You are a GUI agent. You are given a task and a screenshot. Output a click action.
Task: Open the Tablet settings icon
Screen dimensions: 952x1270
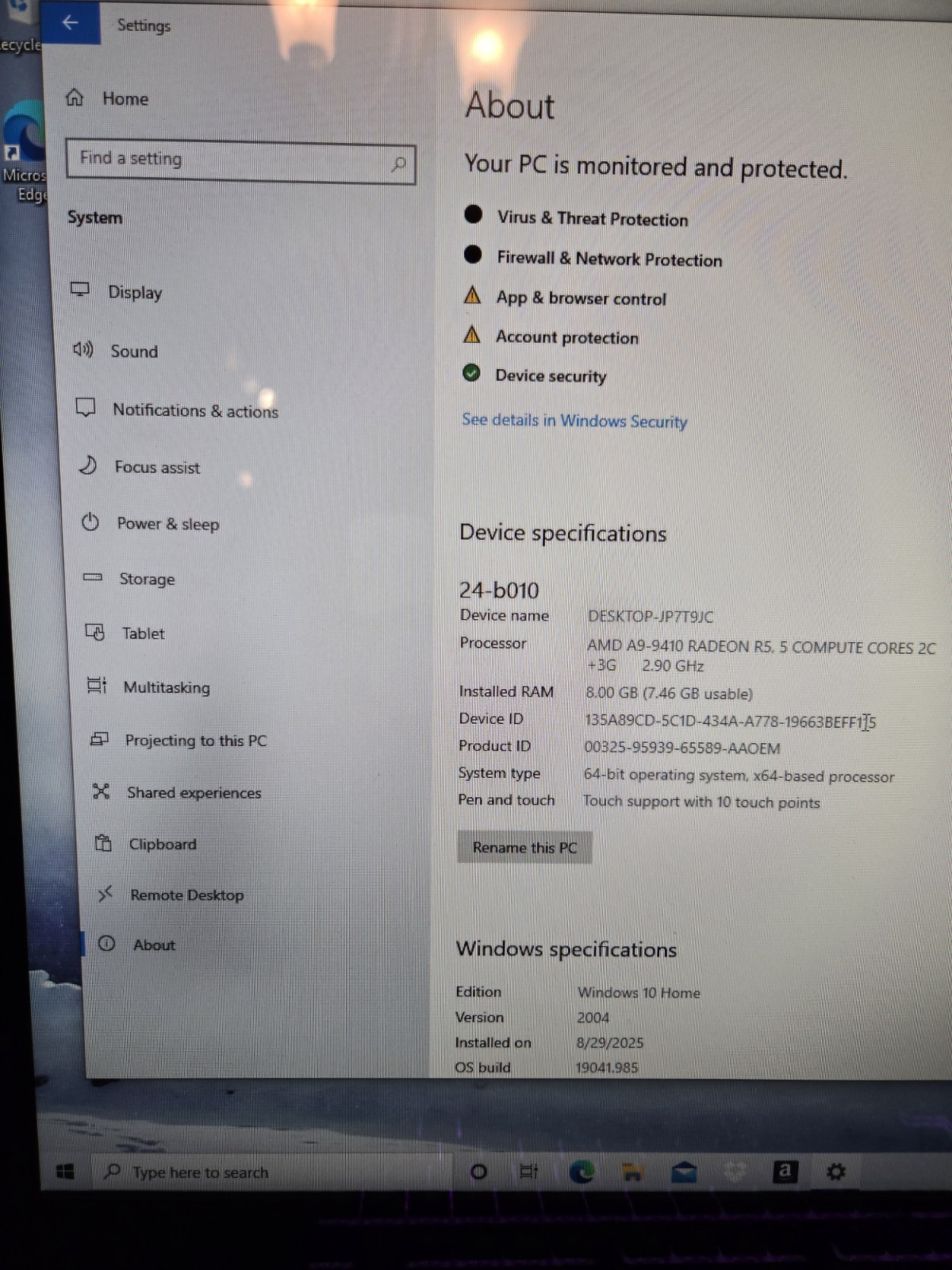pos(94,632)
